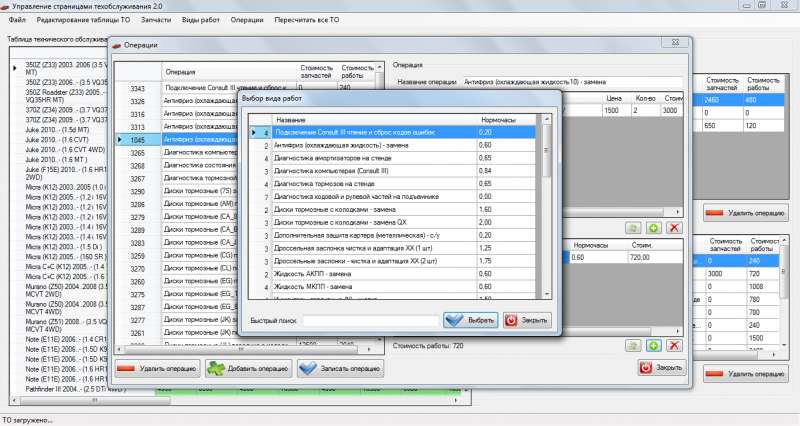Click the green add icon below the parts grid
The image size is (800, 426).
(654, 228)
